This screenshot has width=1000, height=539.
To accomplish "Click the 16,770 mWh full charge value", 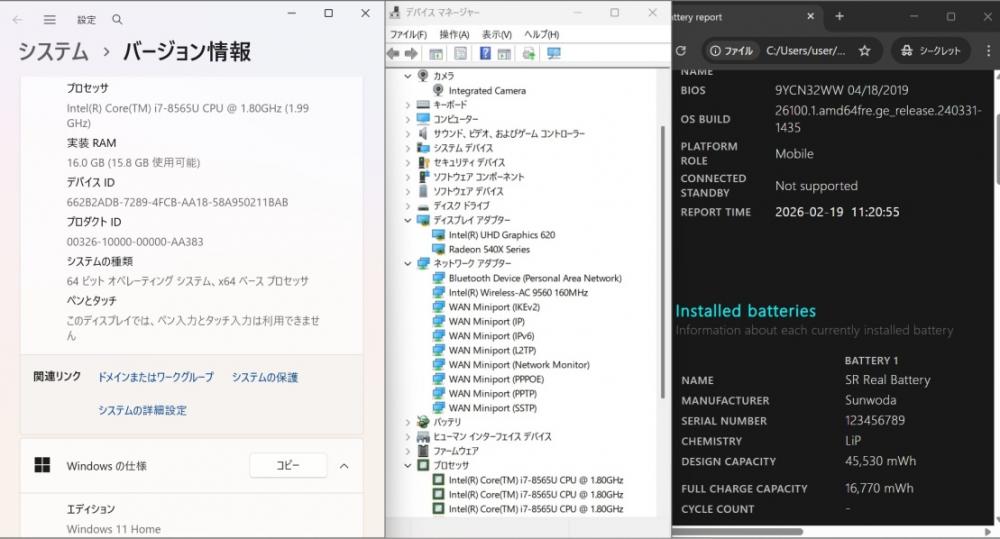I will click(x=879, y=488).
